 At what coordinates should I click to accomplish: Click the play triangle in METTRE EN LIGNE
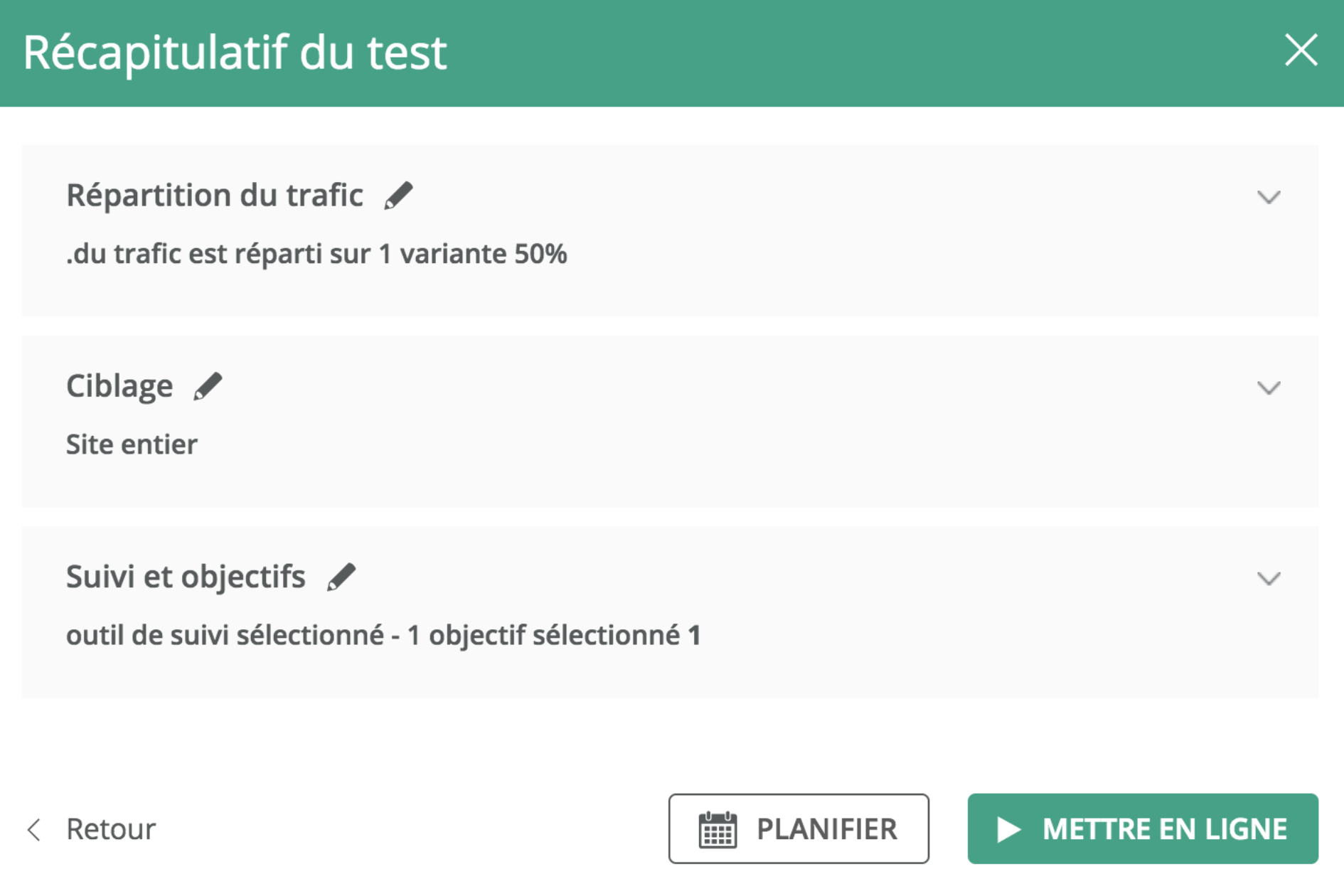(1008, 829)
